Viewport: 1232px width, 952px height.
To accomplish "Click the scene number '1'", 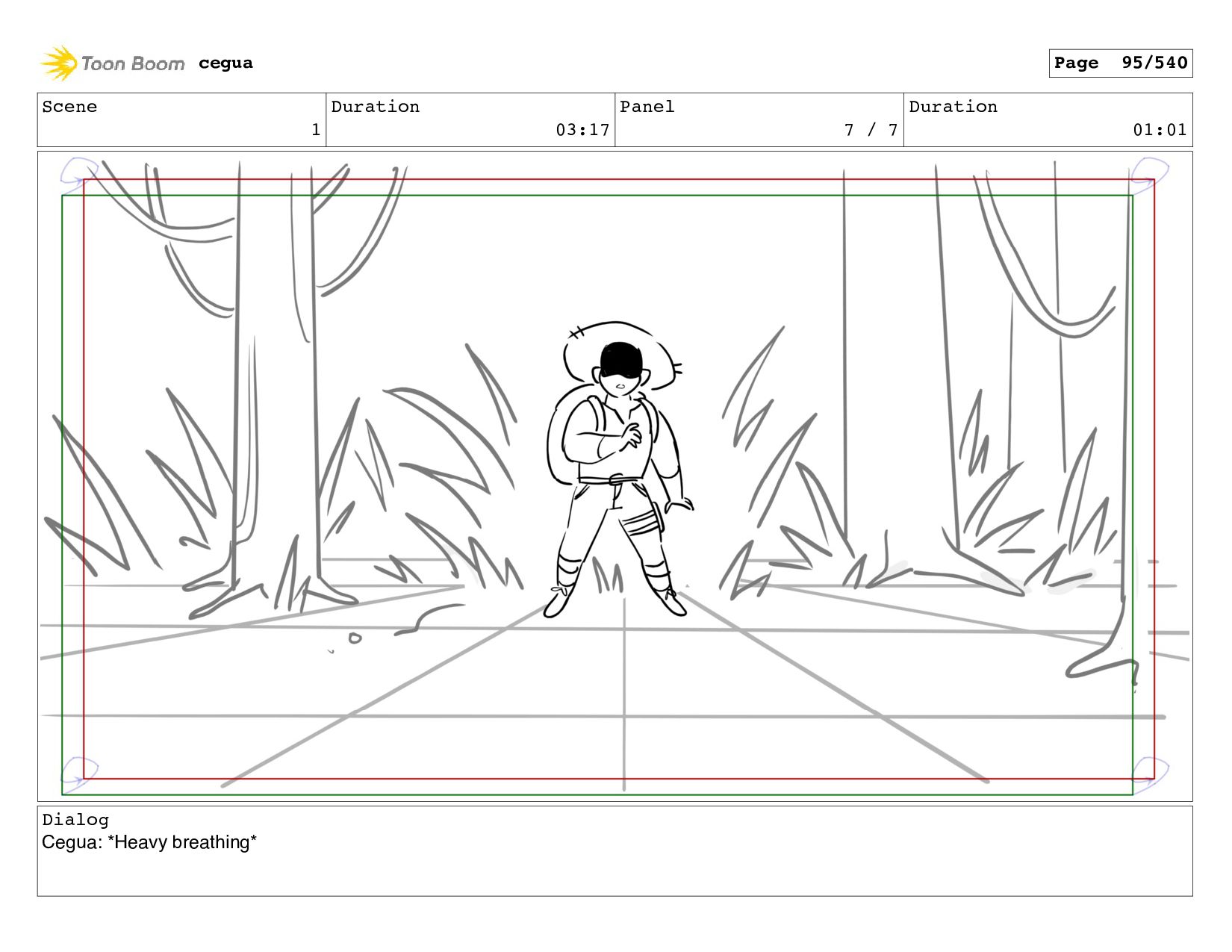I will point(316,130).
